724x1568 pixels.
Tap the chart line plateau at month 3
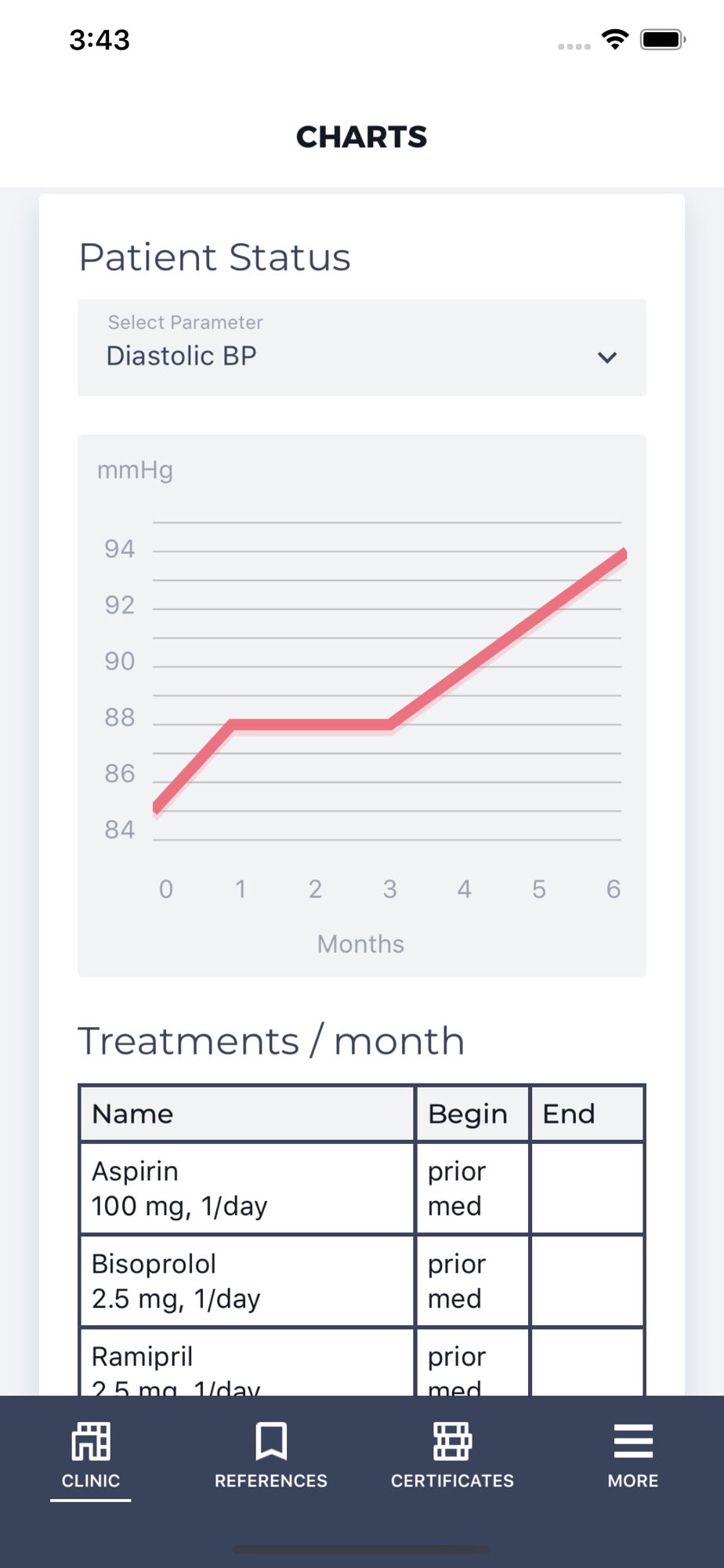pyautogui.click(x=390, y=724)
